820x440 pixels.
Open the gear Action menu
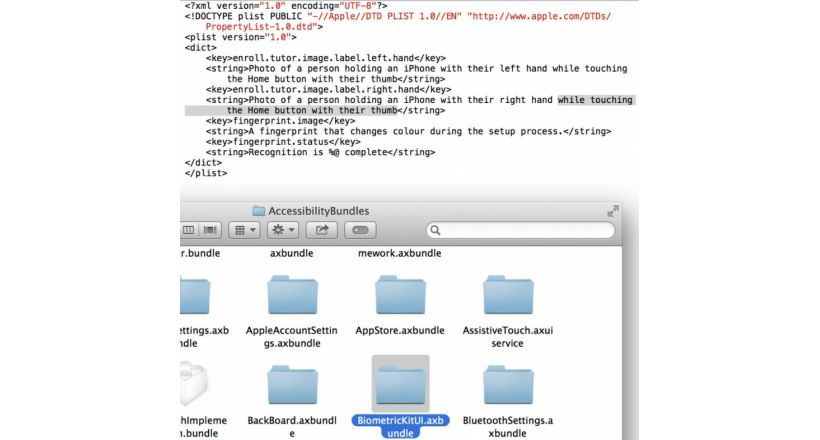(283, 230)
